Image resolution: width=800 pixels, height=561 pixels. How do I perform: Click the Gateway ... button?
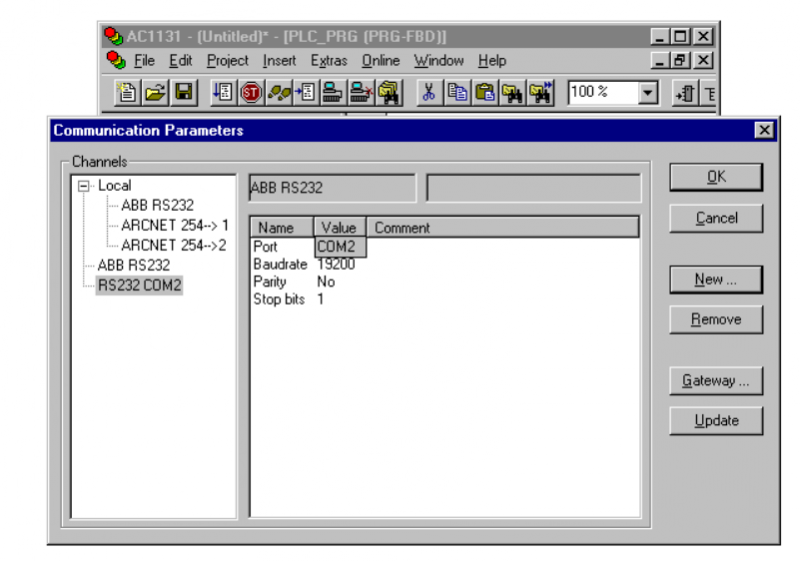pyautogui.click(x=716, y=381)
